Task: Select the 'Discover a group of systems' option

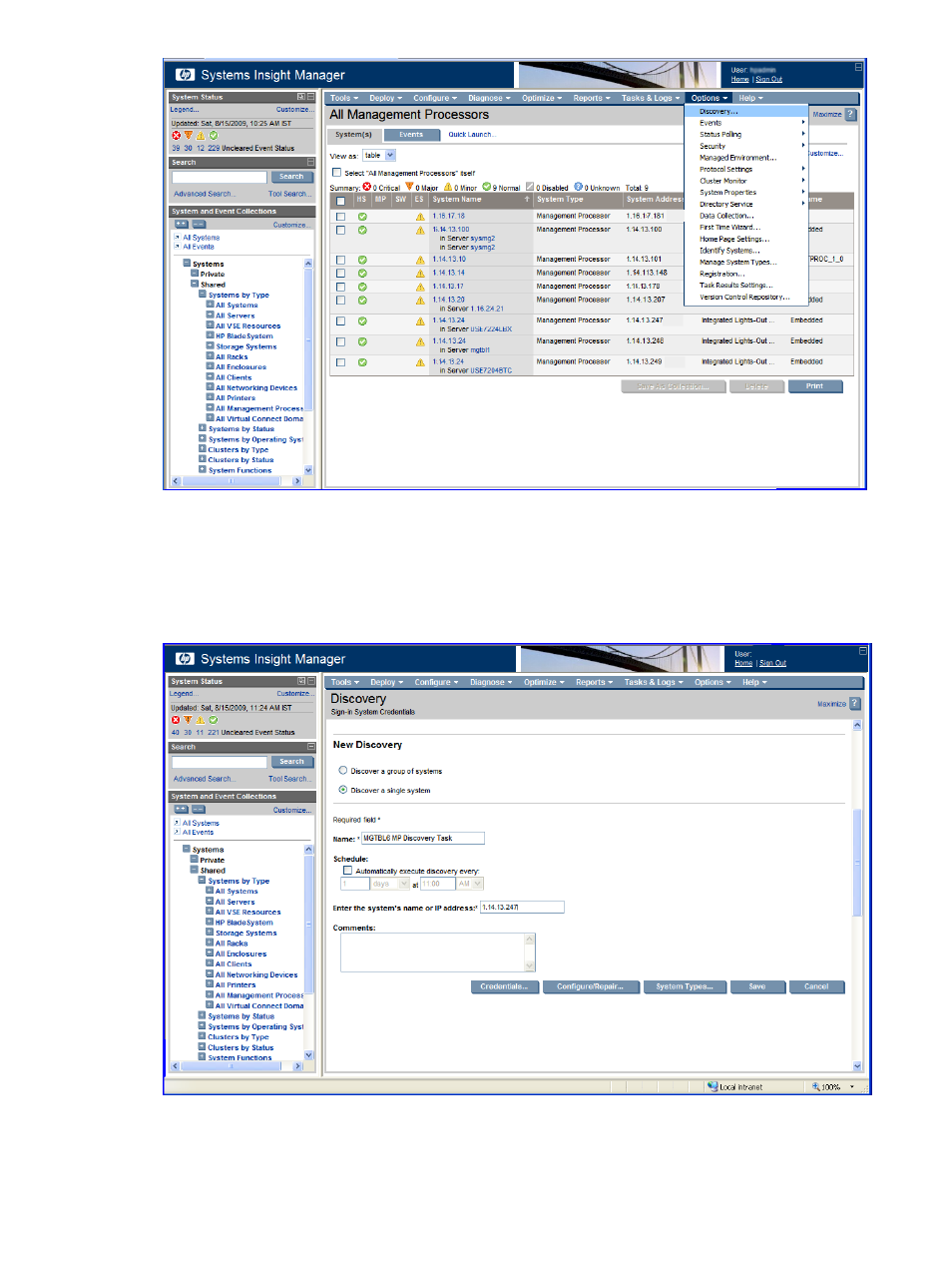Action: (x=343, y=771)
